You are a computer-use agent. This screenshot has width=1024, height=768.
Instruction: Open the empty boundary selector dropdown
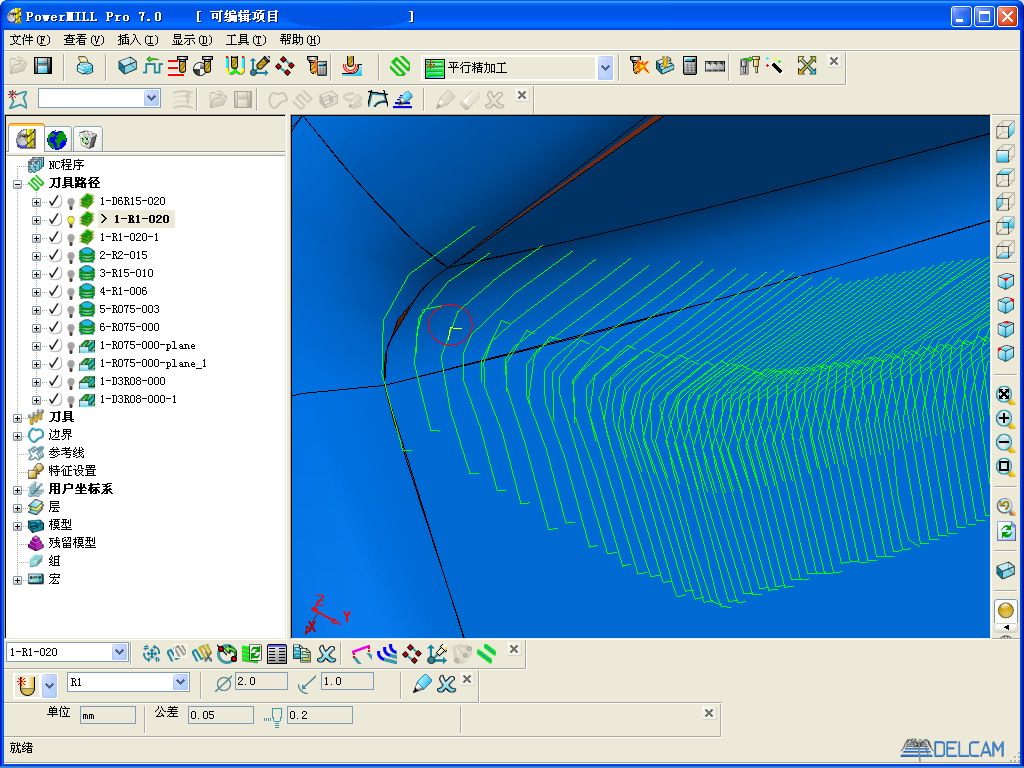pos(152,98)
